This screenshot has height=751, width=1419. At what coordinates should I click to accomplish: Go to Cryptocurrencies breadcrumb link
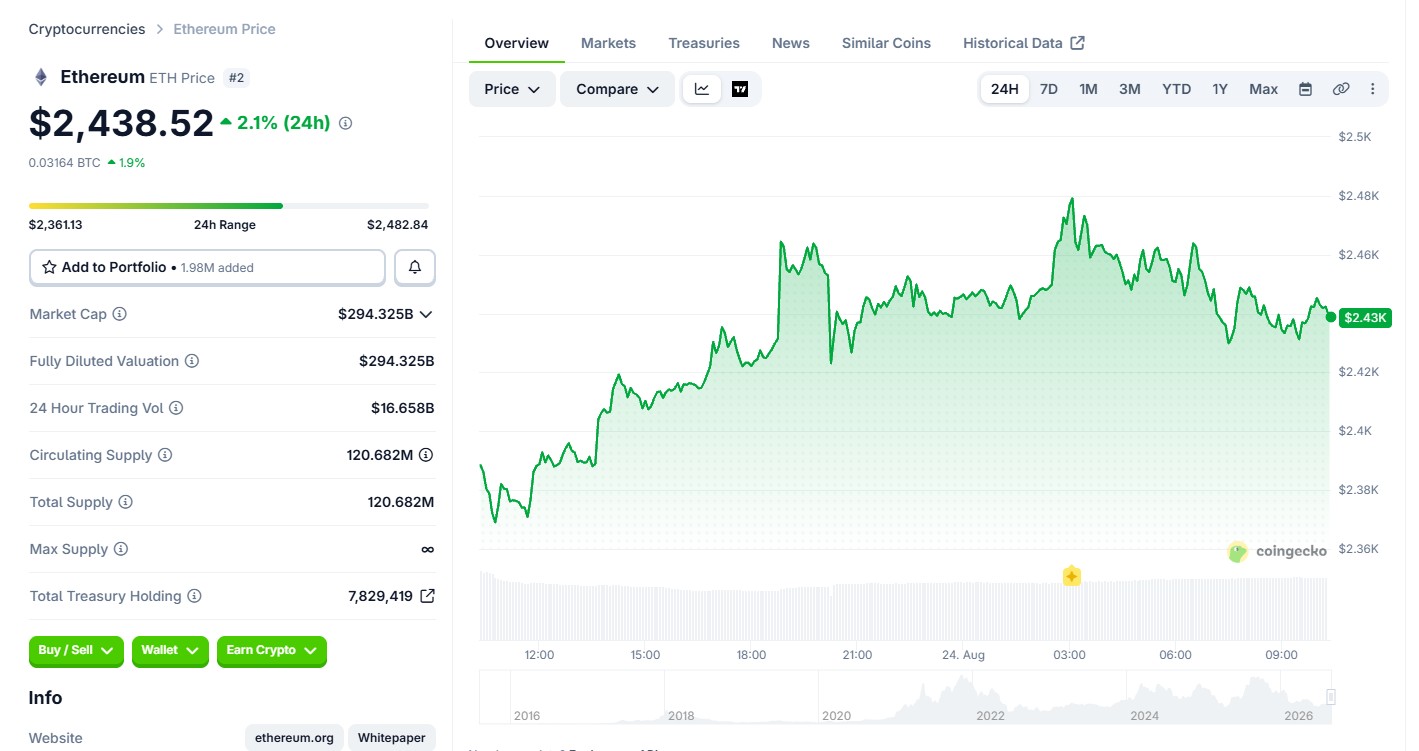pos(87,29)
